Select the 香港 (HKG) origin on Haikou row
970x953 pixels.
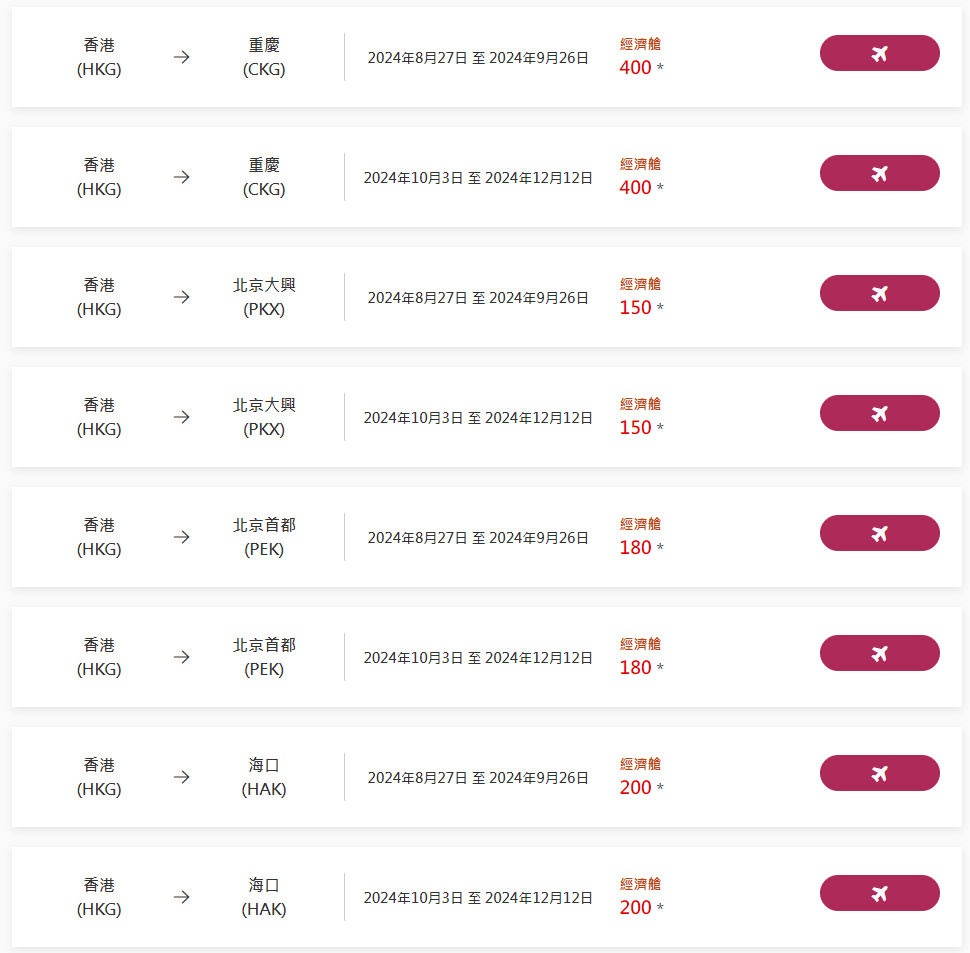point(98,776)
